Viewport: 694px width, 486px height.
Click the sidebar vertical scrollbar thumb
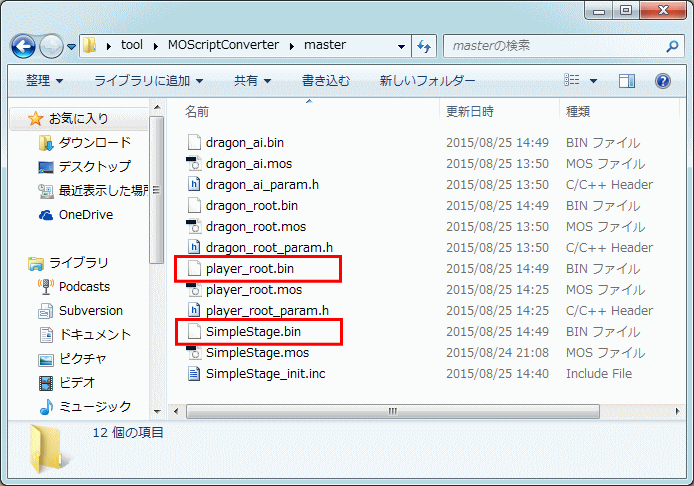[x=157, y=190]
